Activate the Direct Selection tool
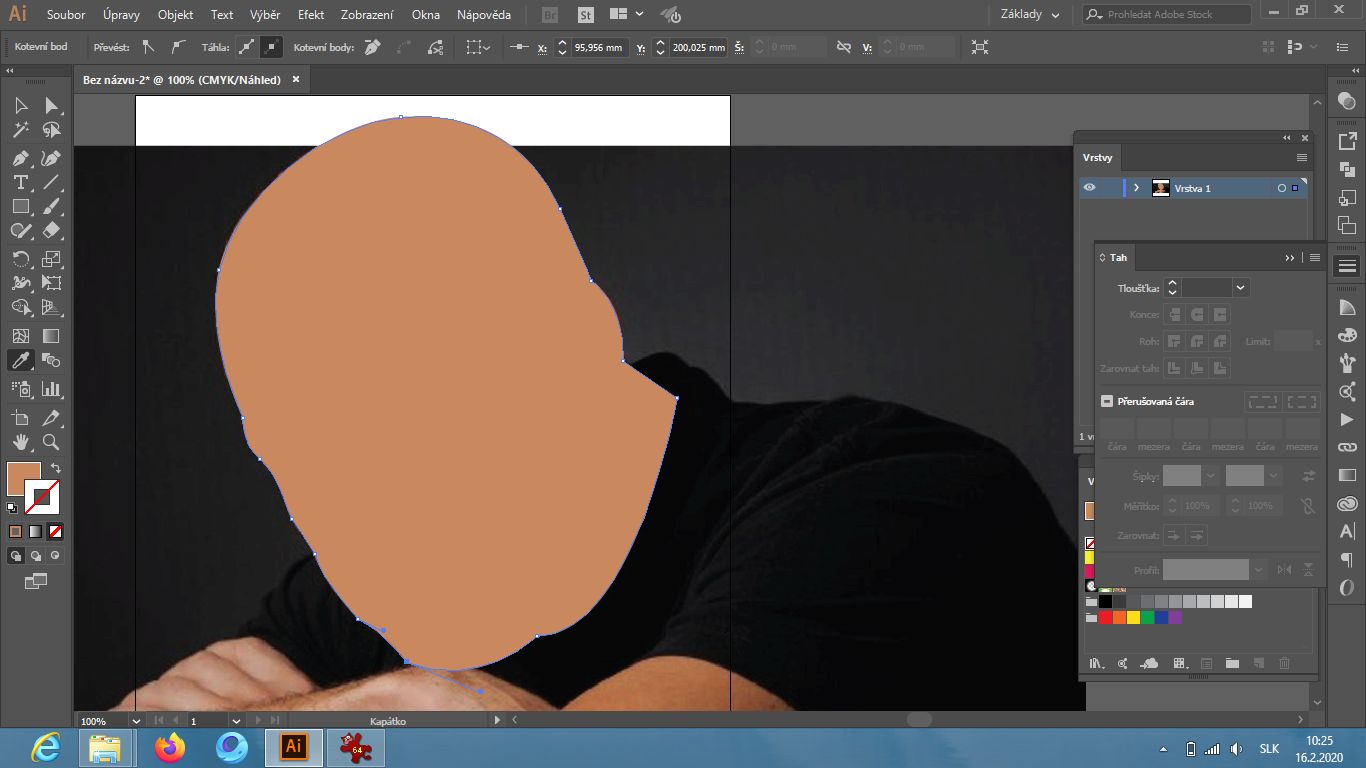1366x768 pixels. tap(51, 106)
